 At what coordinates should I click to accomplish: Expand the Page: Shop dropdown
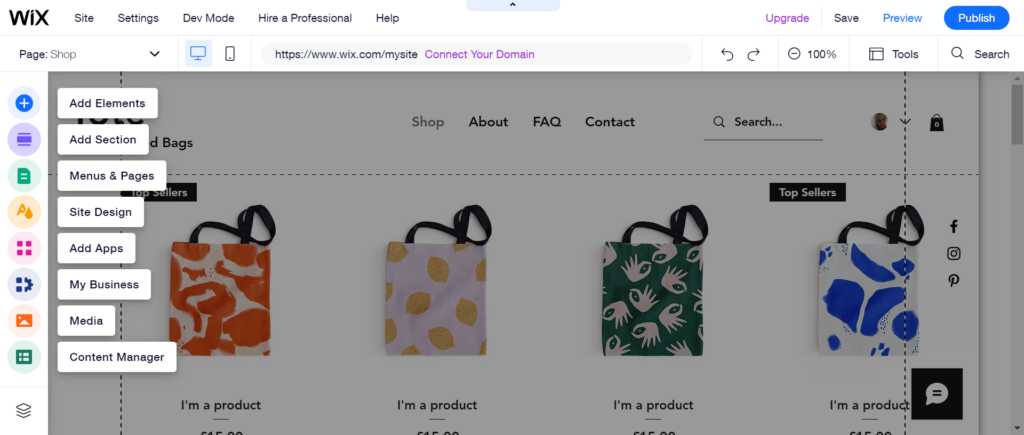click(154, 54)
